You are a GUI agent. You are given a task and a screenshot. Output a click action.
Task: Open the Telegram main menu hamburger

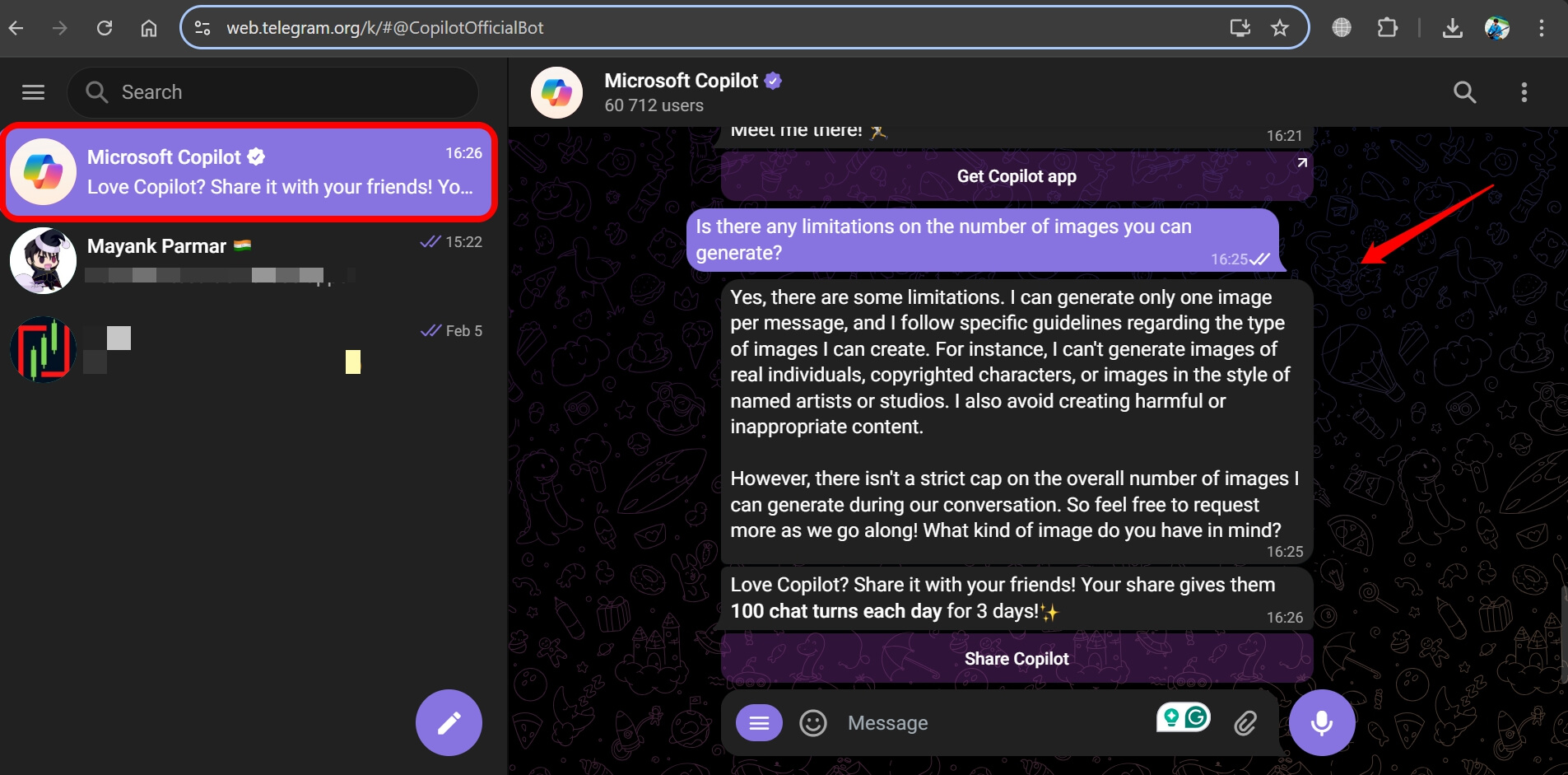pos(33,91)
